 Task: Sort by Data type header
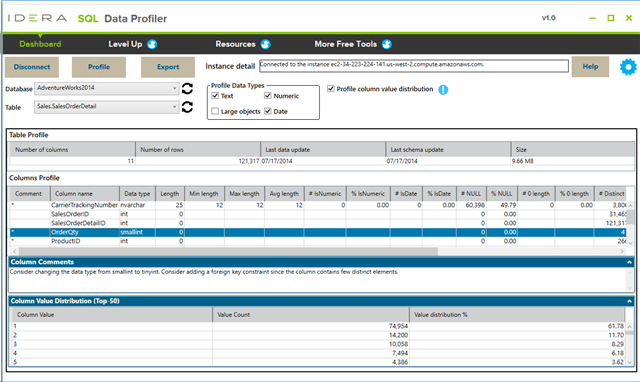click(137, 193)
